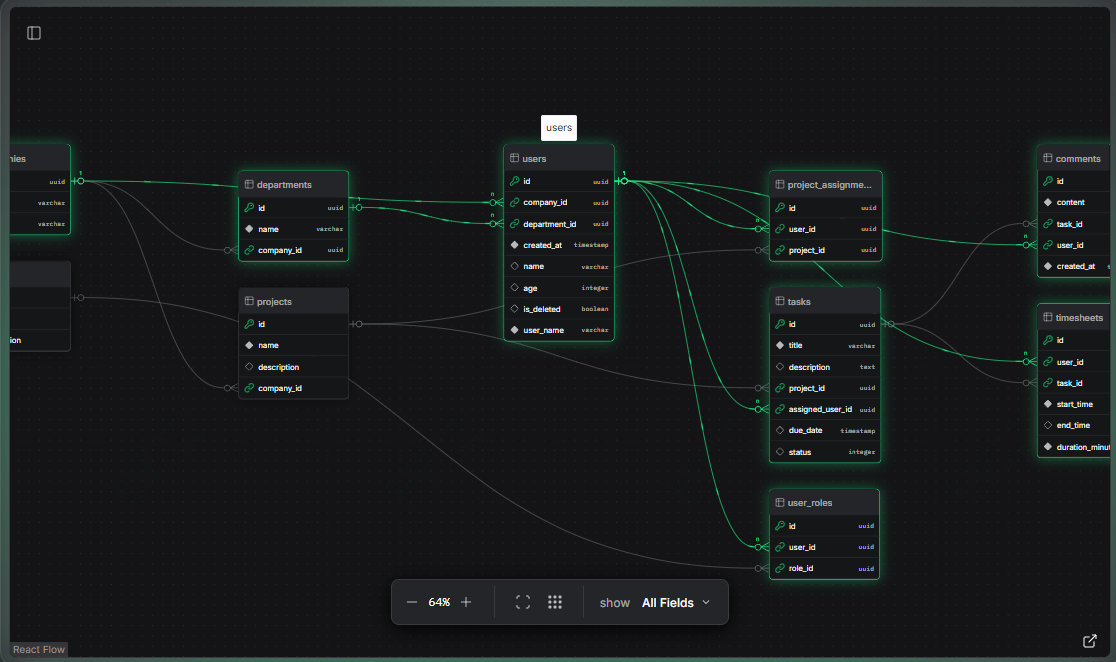
Task: Open the external link icon
Action: coord(1090,641)
